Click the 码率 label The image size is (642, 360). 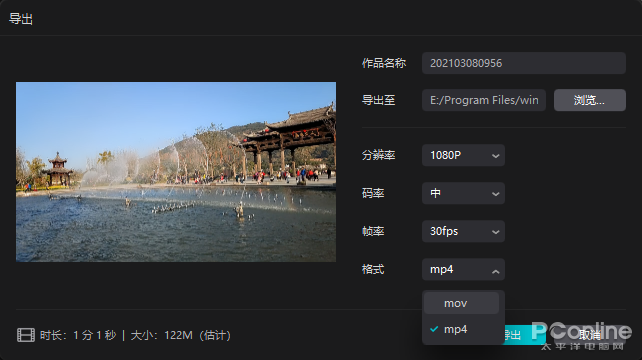(373, 193)
